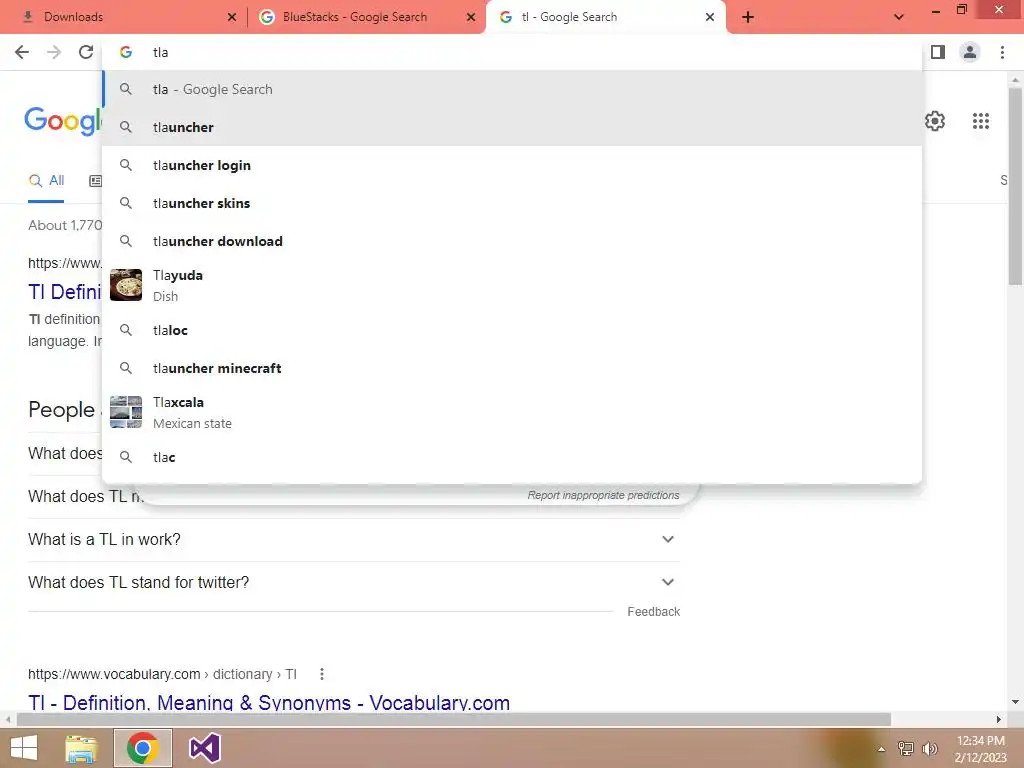Screen dimensions: 1024x768
Task: Switch to BlueStacks - Google Search tab
Action: point(366,17)
